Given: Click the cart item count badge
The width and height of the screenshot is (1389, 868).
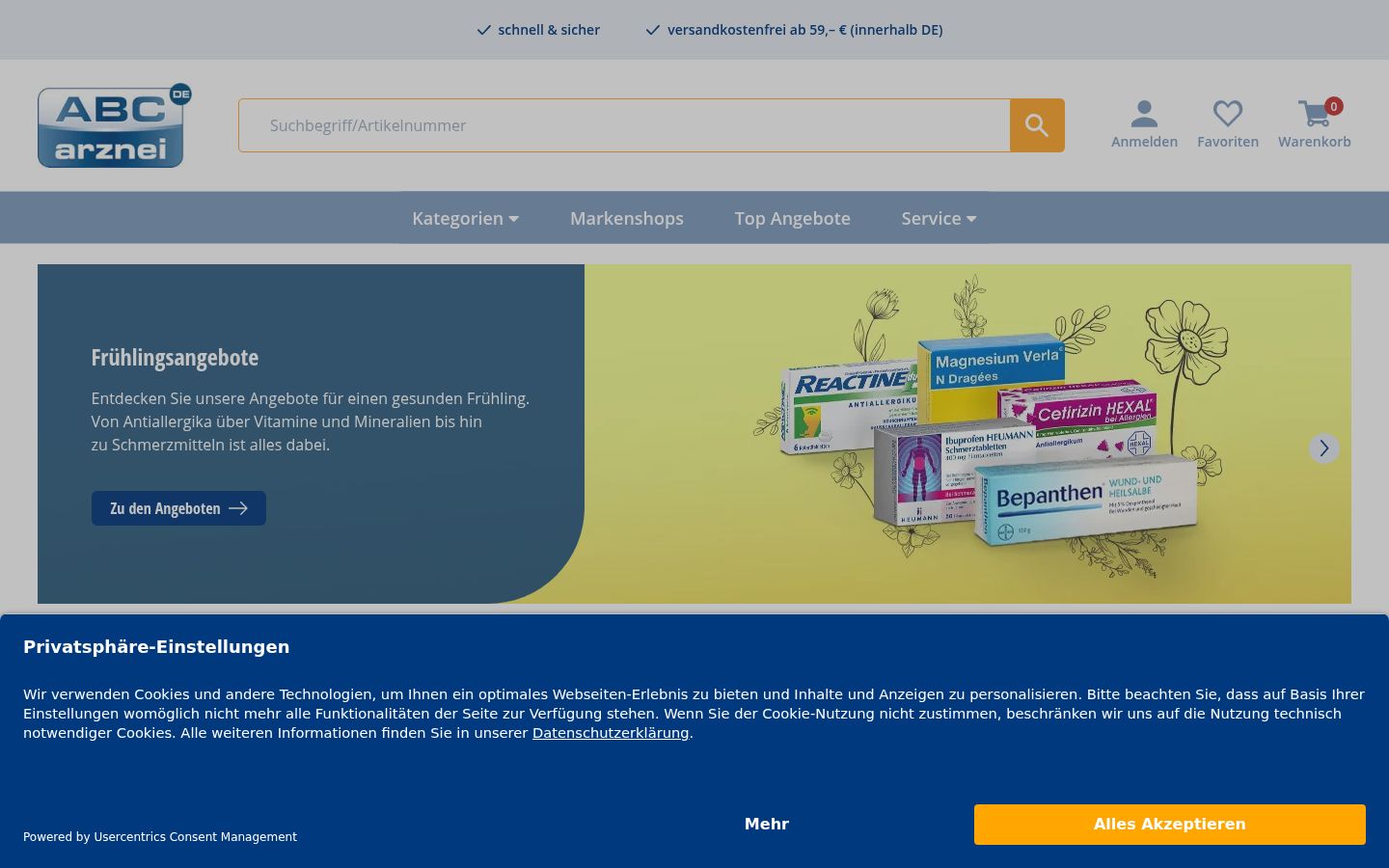Looking at the screenshot, I should [1334, 106].
